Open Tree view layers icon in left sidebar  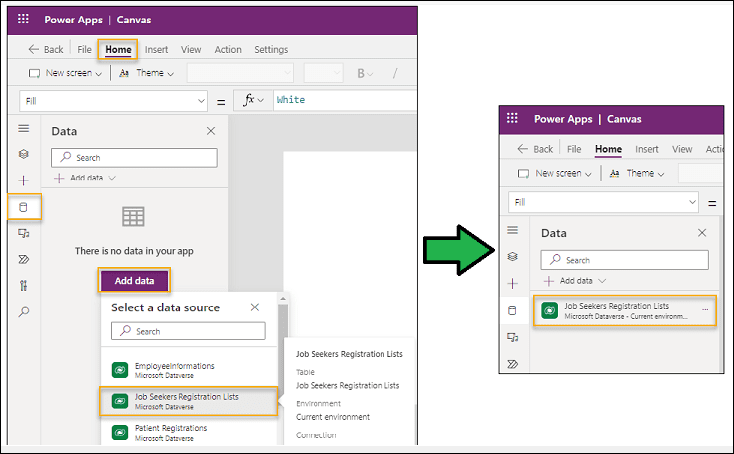[24, 154]
